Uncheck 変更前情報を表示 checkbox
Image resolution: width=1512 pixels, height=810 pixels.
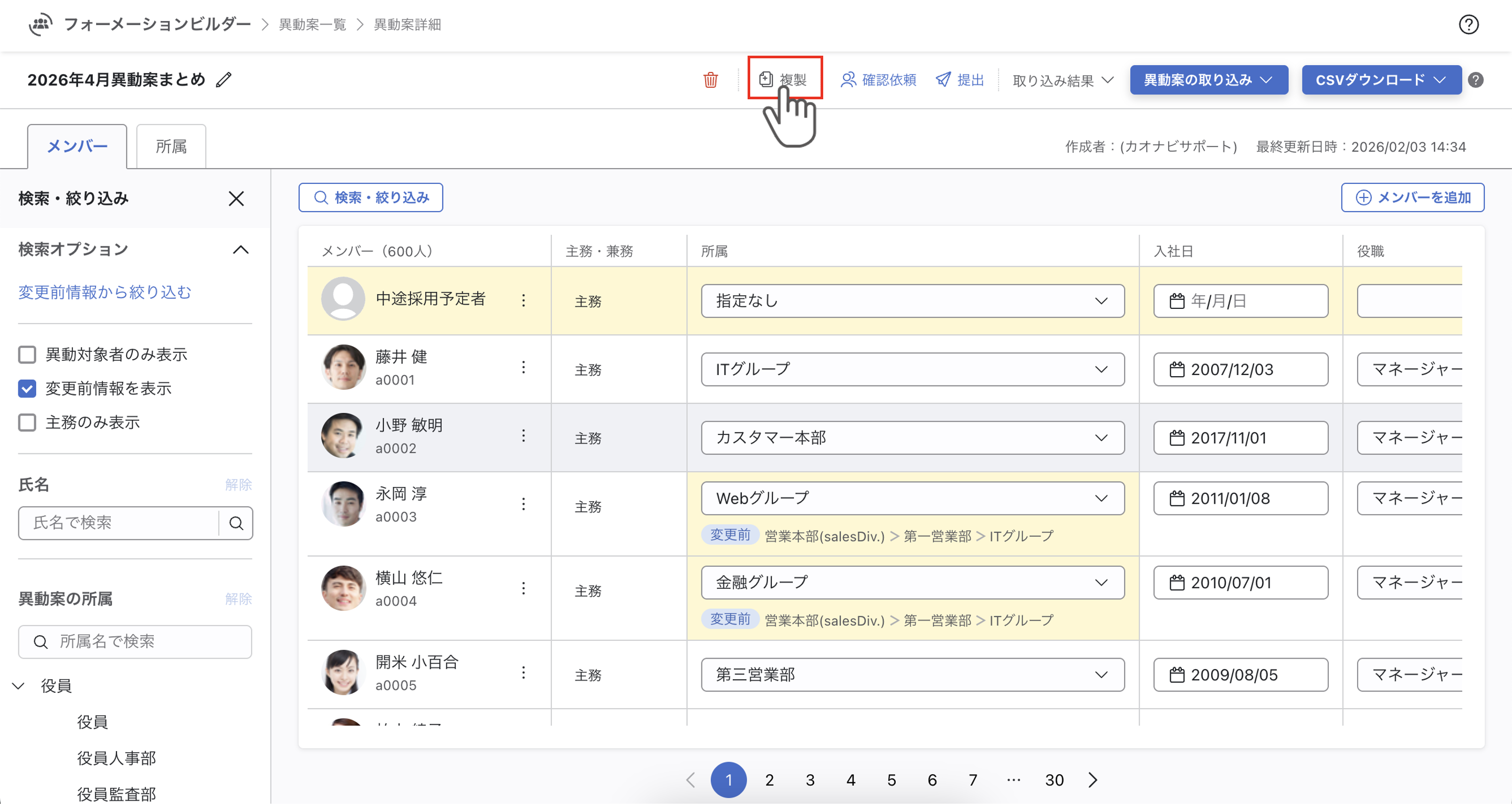coord(27,389)
